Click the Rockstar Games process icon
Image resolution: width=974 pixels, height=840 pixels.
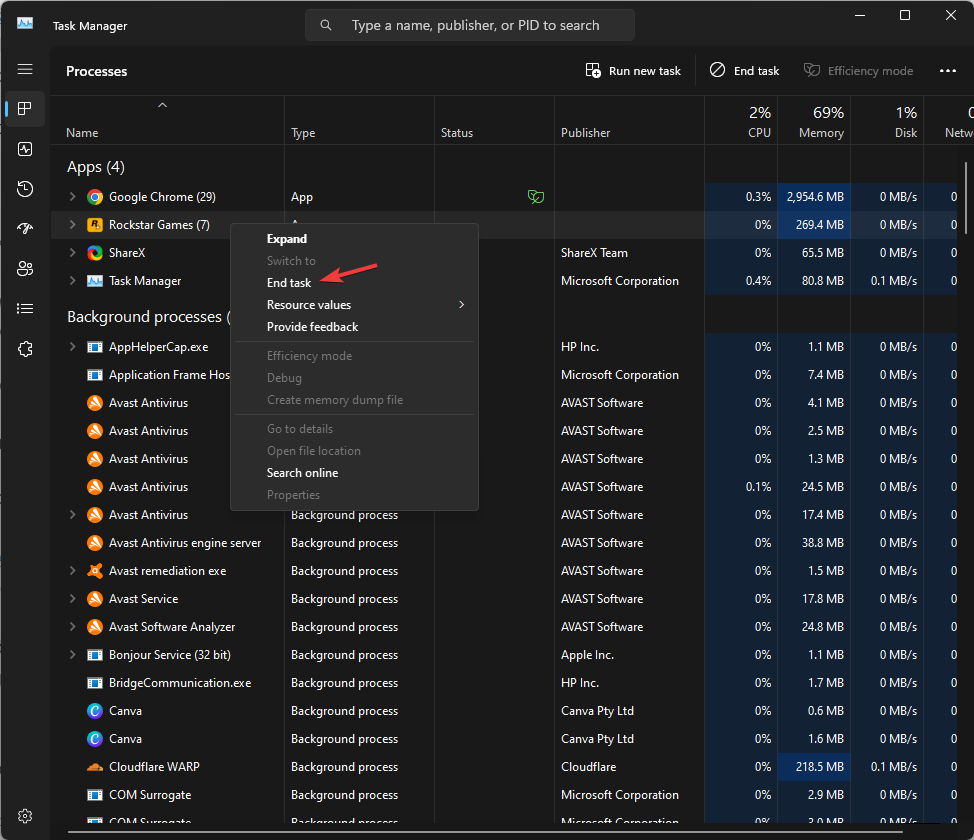pos(95,225)
